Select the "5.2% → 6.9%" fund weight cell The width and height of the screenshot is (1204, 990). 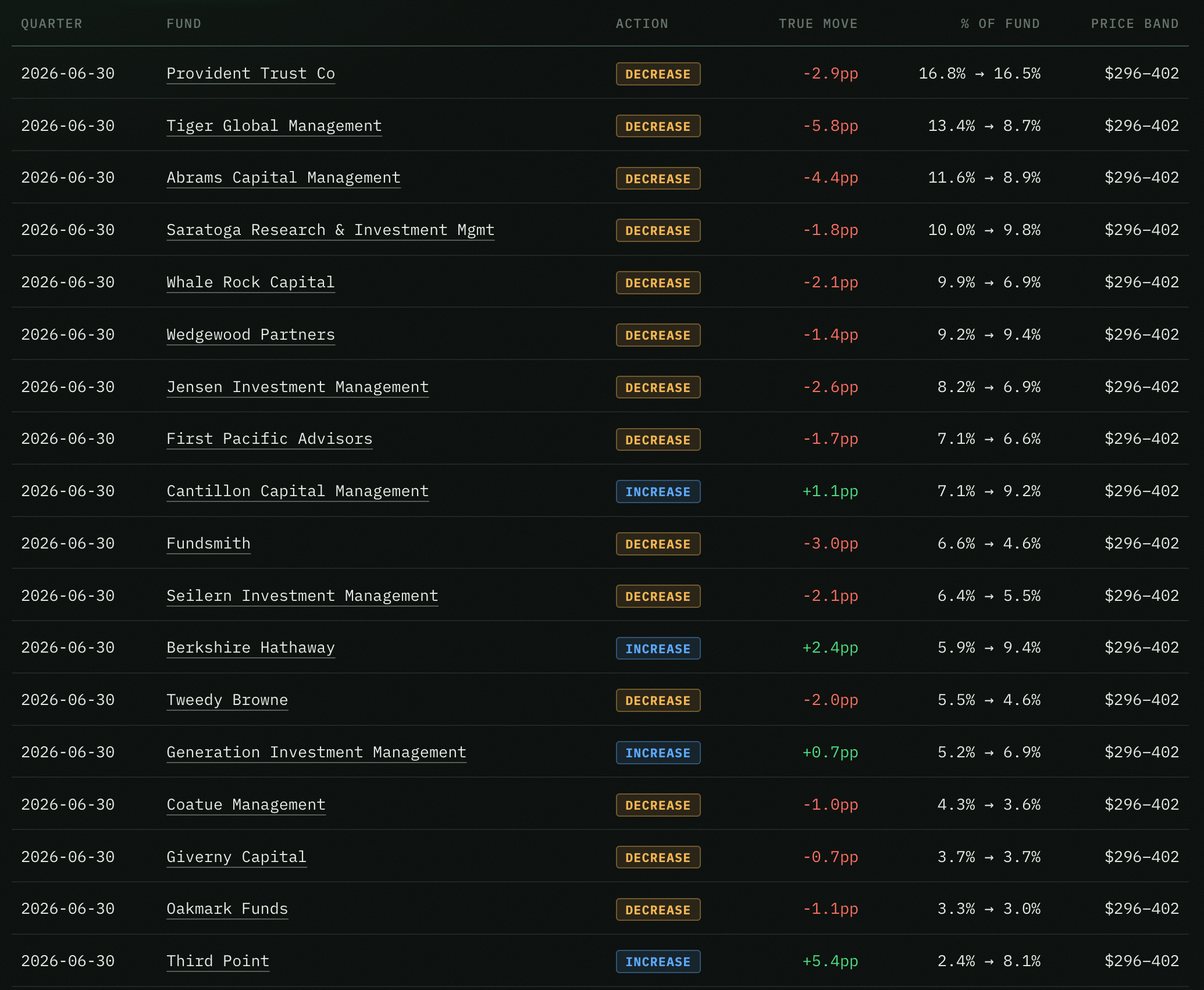click(989, 753)
